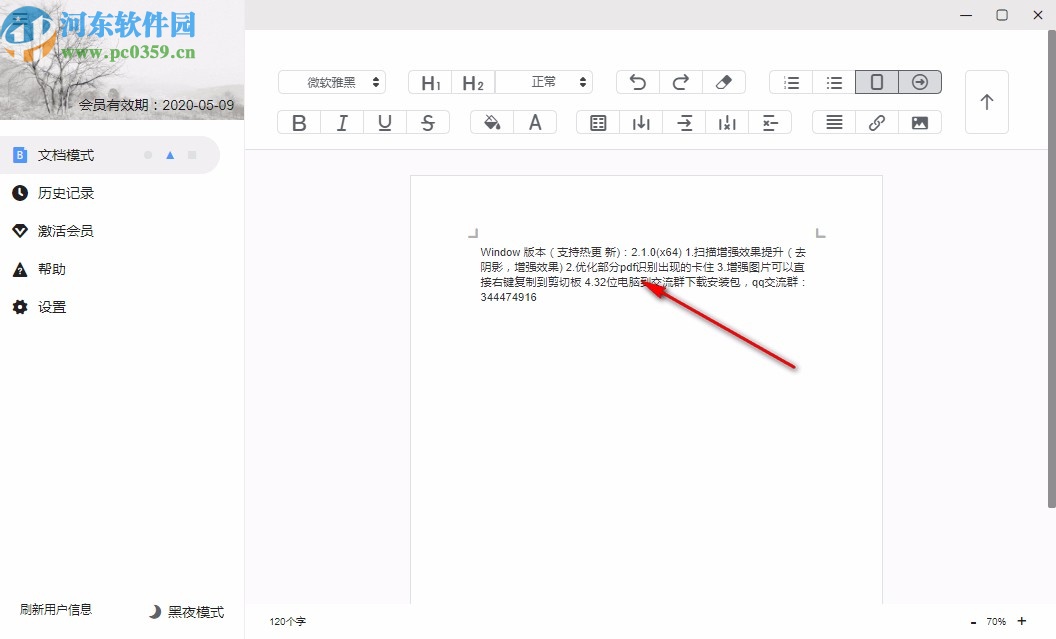Click the triangle icon next to 帮助
1056x639 pixels.
point(20,269)
